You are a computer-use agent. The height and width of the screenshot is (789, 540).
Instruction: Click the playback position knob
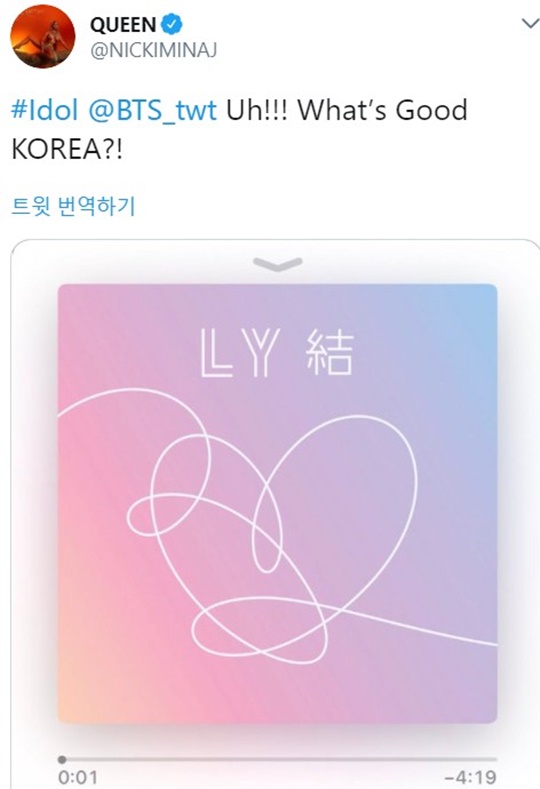coord(62,759)
